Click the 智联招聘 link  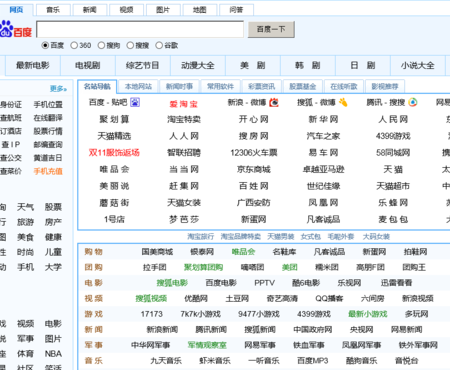pyautogui.click(x=184, y=153)
